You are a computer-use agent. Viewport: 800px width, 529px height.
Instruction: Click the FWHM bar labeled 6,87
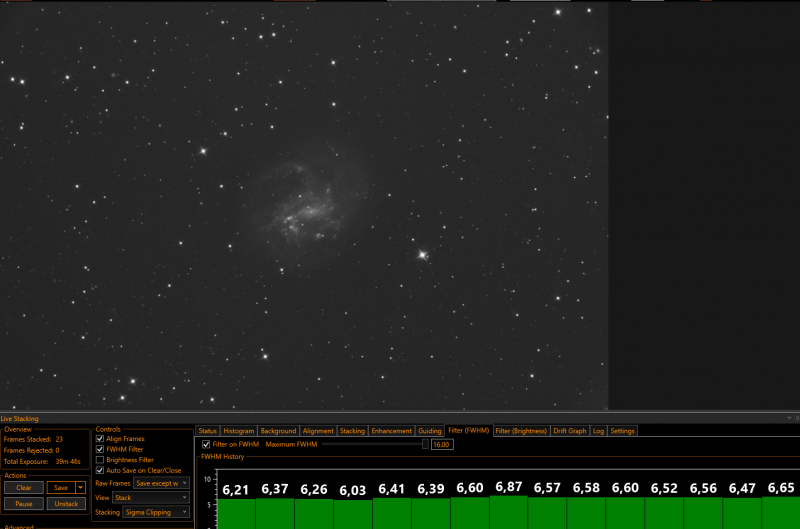pos(509,512)
